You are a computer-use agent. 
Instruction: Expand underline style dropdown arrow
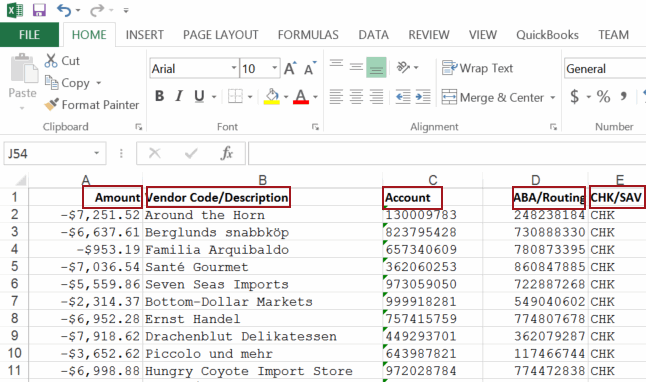(x=214, y=97)
